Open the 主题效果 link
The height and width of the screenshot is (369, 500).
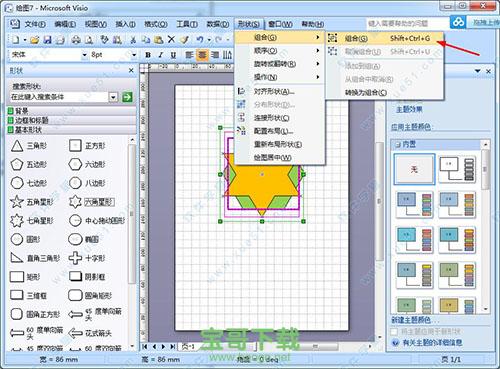pyautogui.click(x=409, y=109)
